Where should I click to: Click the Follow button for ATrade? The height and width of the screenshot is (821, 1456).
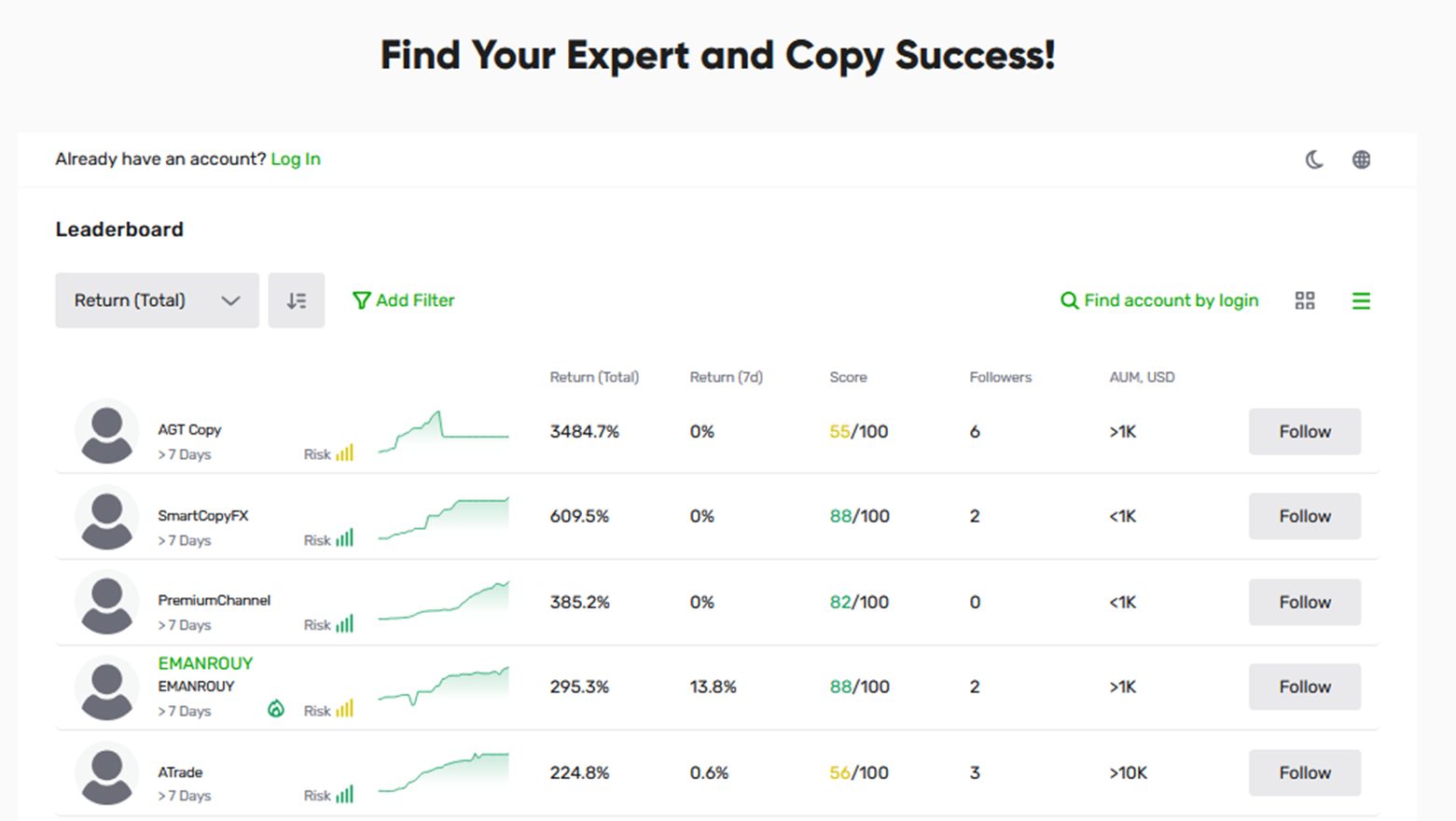pos(1304,772)
